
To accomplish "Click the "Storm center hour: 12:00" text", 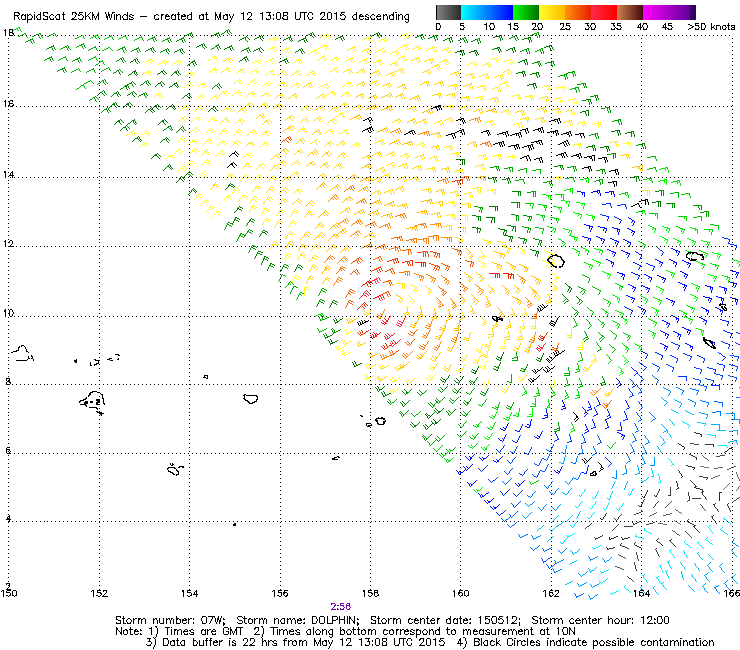I will 600,620.
